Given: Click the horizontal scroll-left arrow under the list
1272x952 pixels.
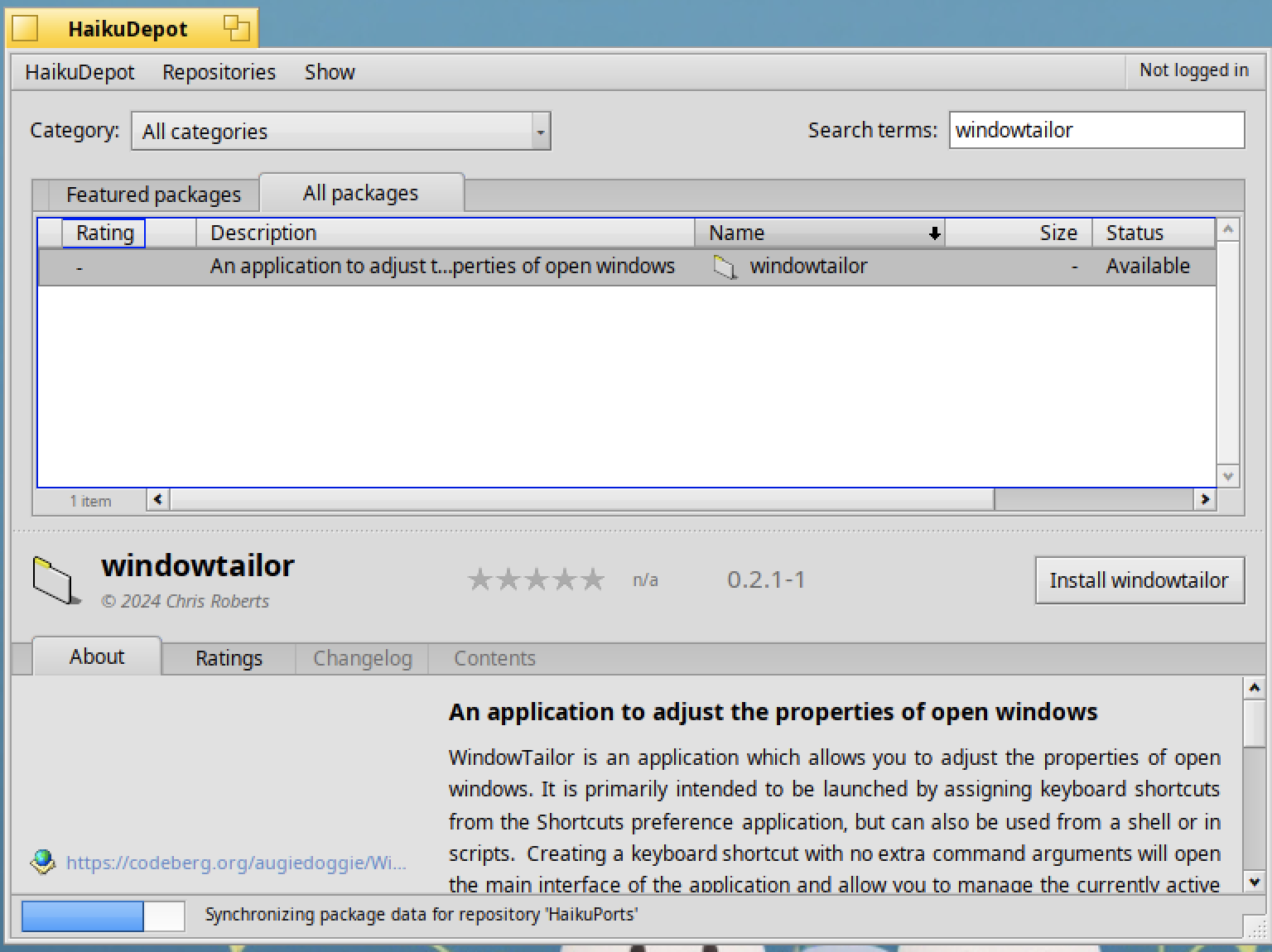Looking at the screenshot, I should [157, 499].
